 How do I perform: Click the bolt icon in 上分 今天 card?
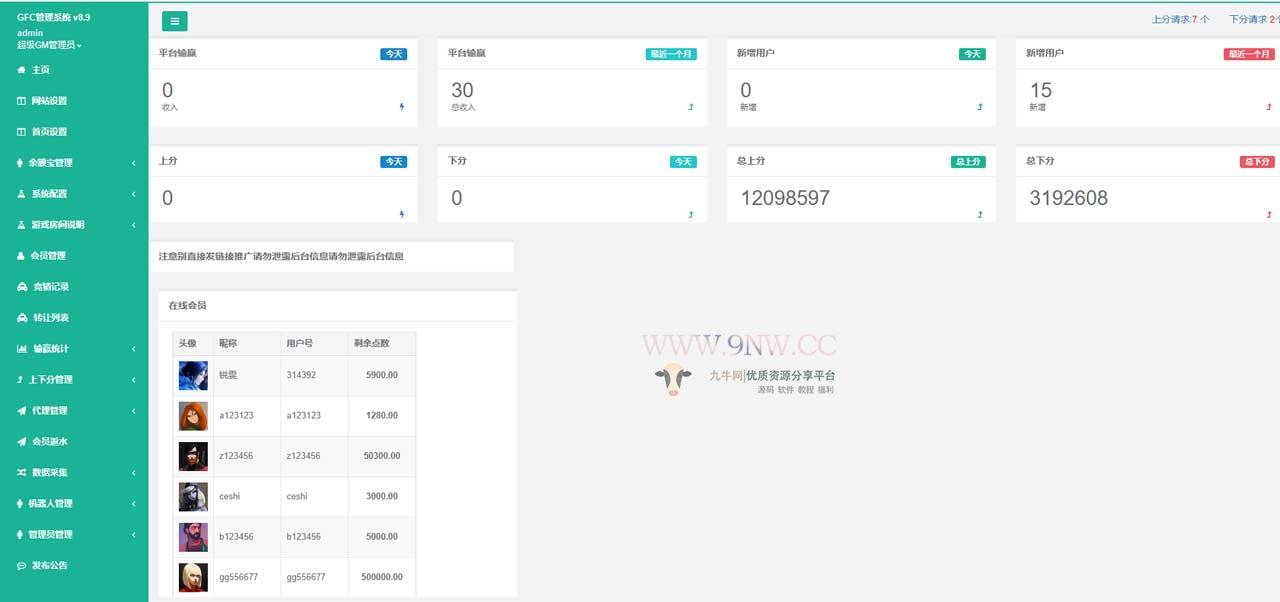[x=402, y=214]
